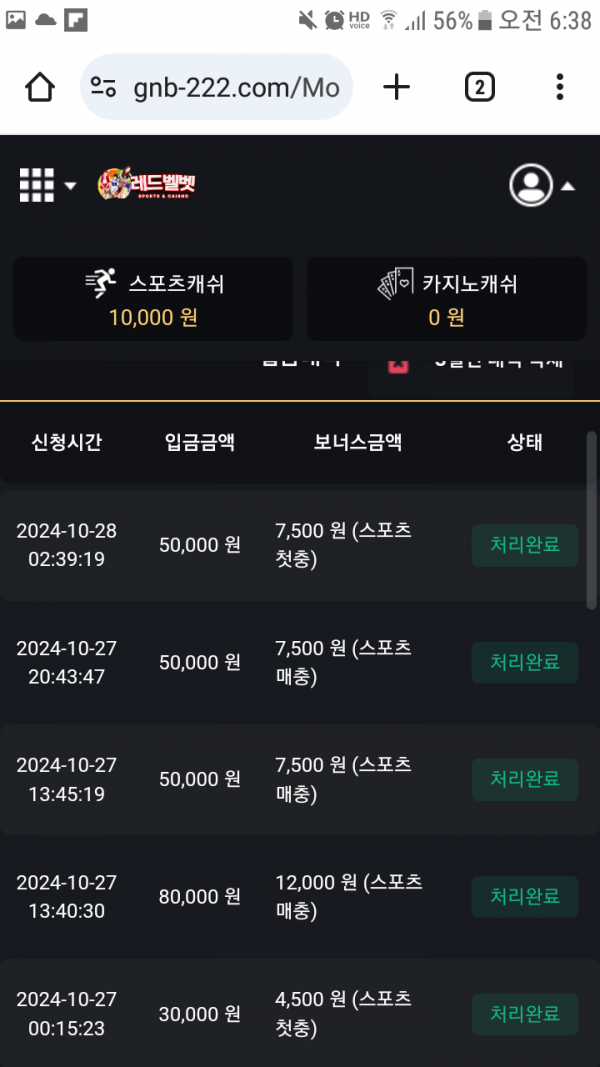Tap the browser home icon

(40, 88)
